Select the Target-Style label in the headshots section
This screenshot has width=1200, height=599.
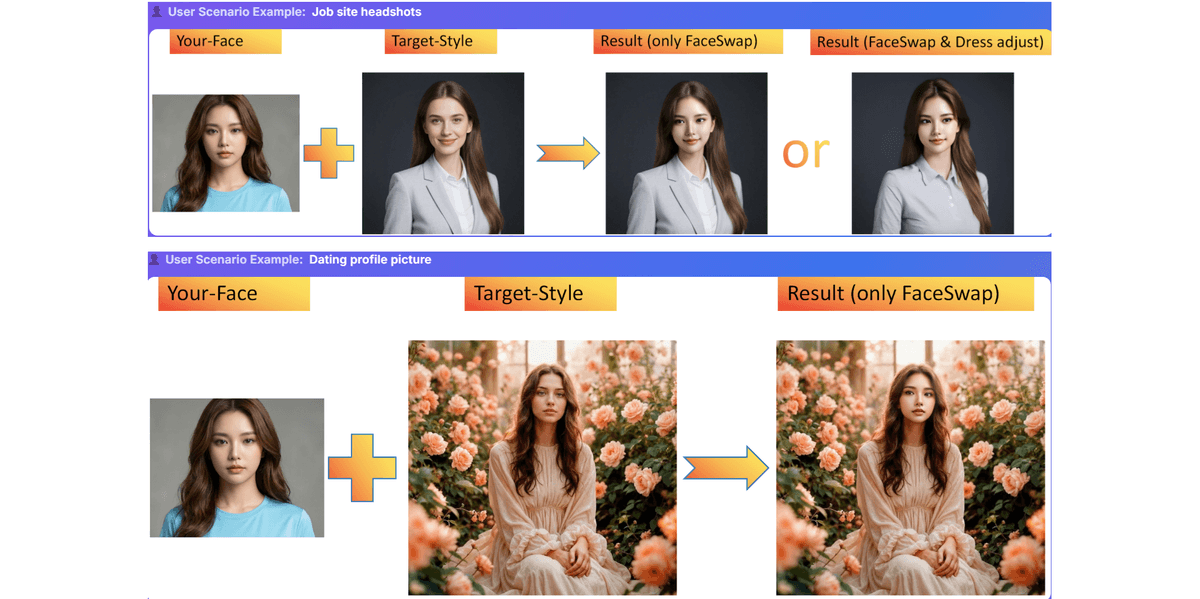tap(440, 41)
